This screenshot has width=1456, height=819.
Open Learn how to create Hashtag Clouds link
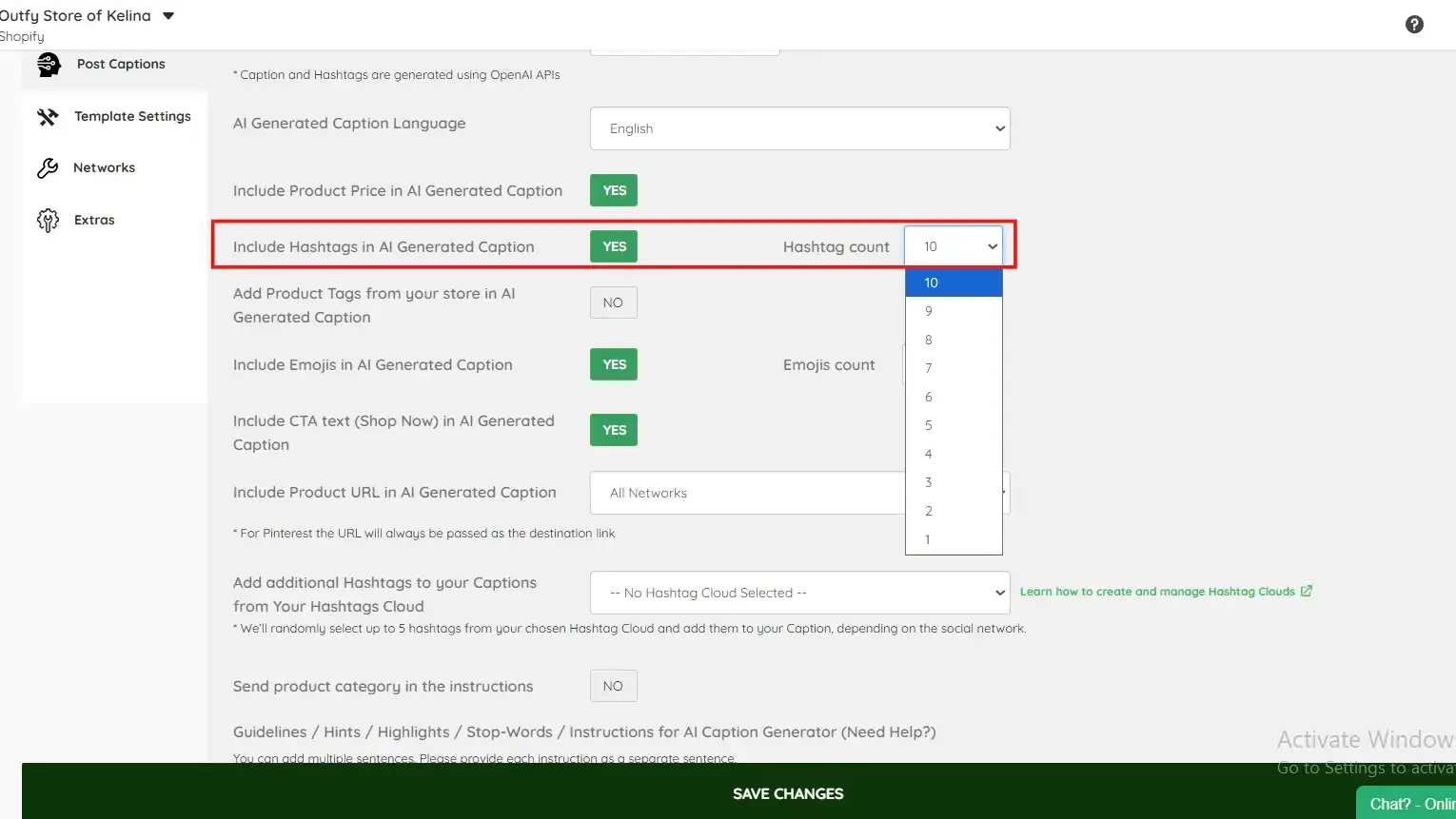click(x=1157, y=591)
